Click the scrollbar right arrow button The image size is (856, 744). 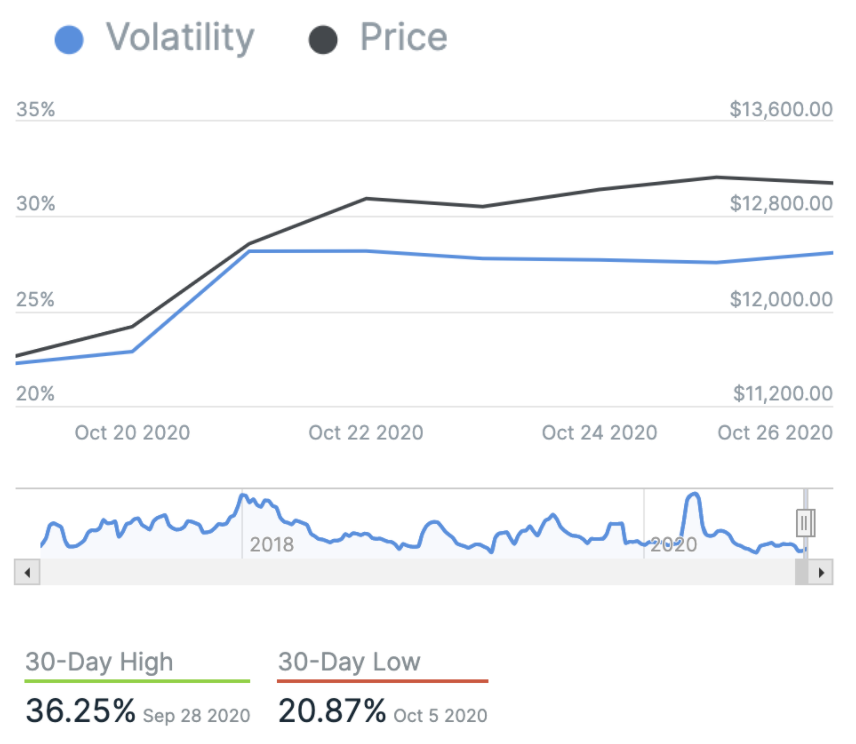point(822,573)
